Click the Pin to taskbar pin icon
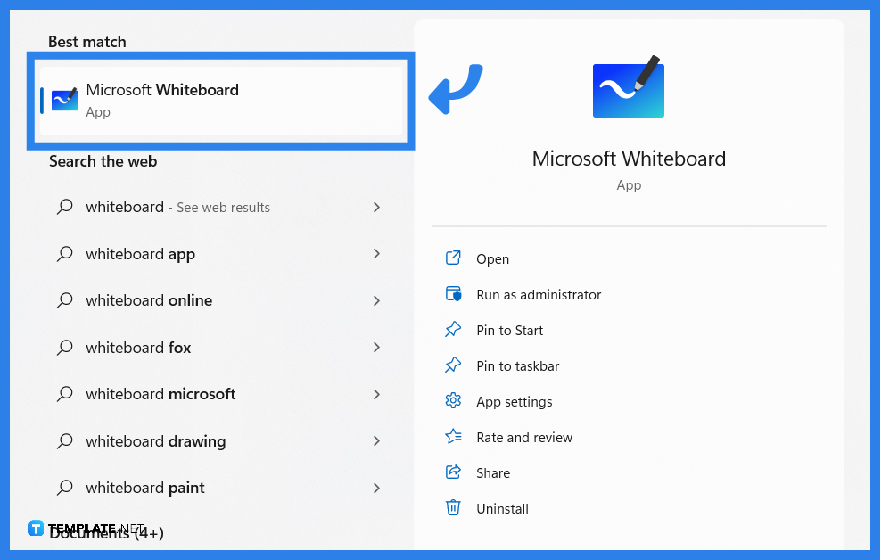This screenshot has height=560, width=880. click(453, 365)
